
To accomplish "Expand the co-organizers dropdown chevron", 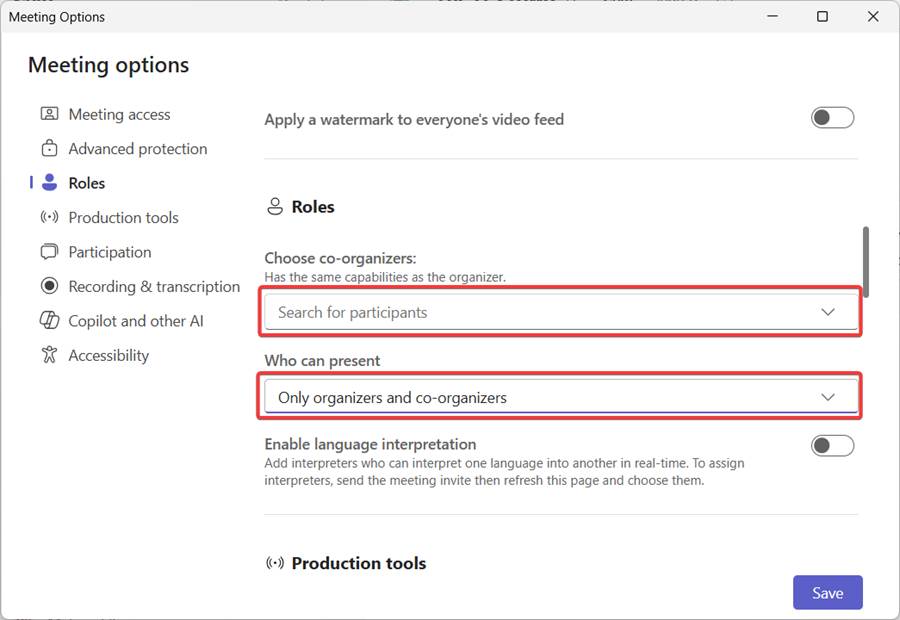I will [x=828, y=312].
